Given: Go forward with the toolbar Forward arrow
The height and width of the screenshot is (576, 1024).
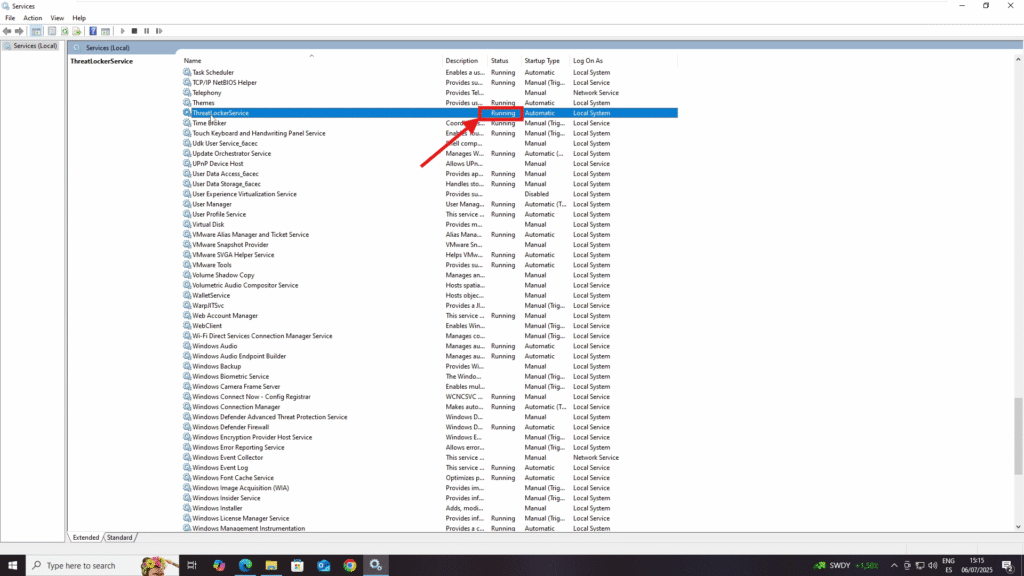Looking at the screenshot, I should tap(19, 31).
